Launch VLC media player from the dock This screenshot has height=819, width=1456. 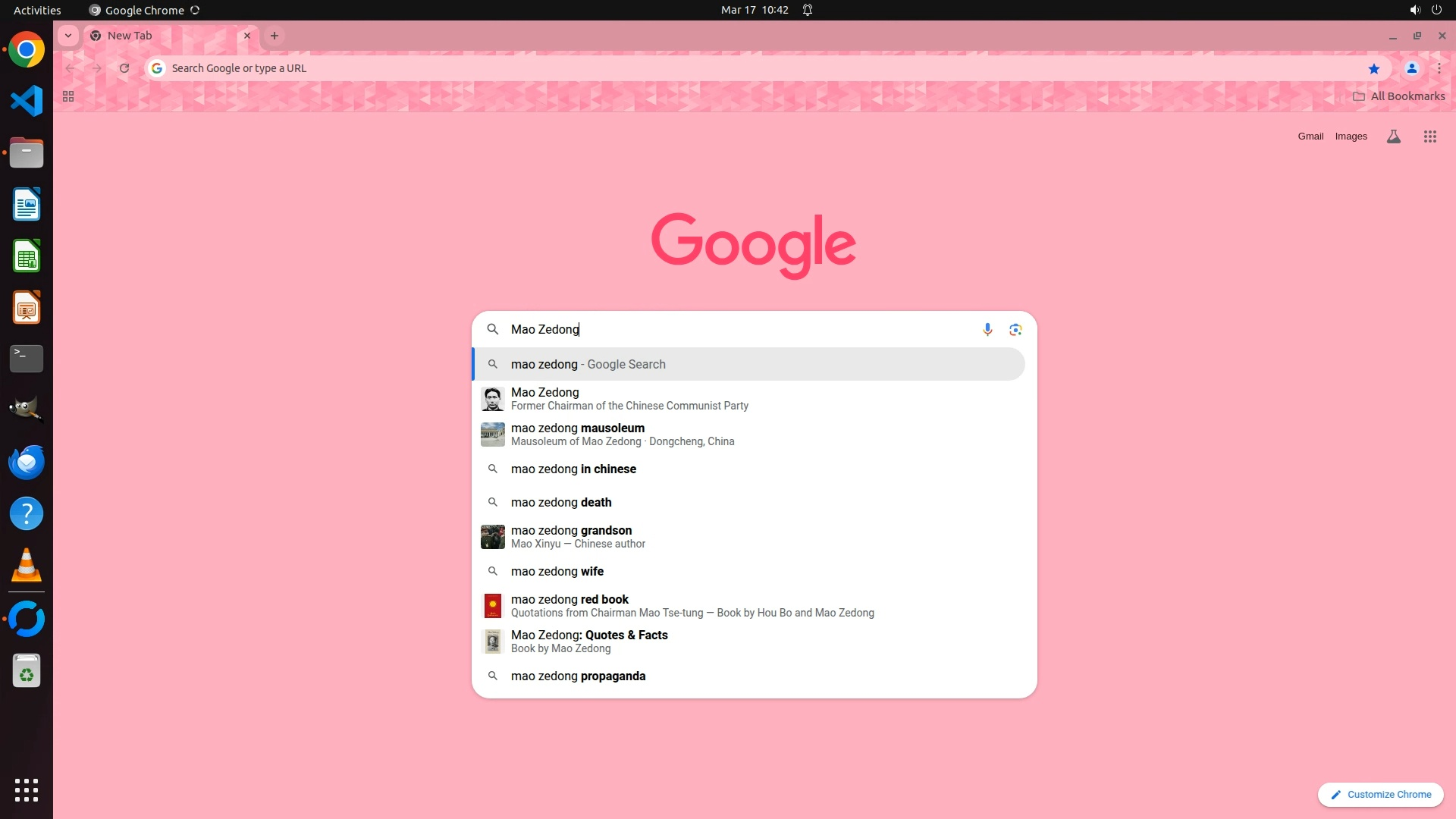pos(27,566)
